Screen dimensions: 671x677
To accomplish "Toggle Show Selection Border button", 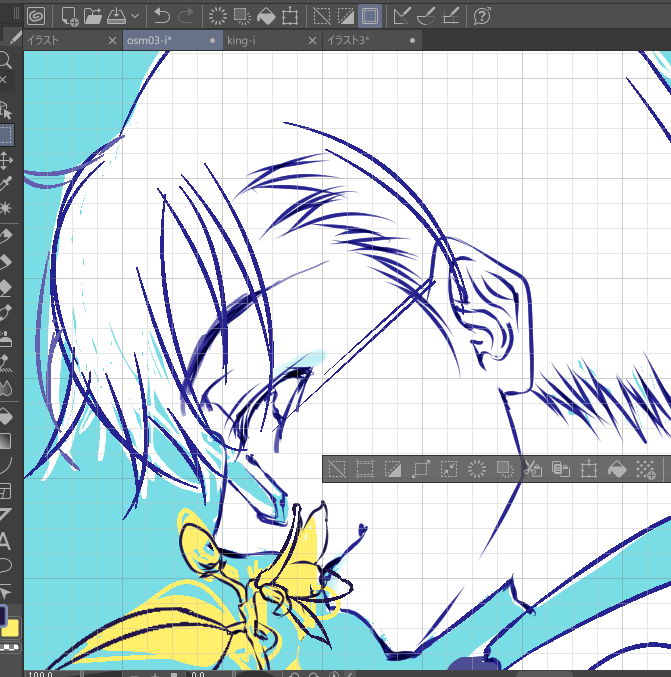I will click(x=370, y=16).
